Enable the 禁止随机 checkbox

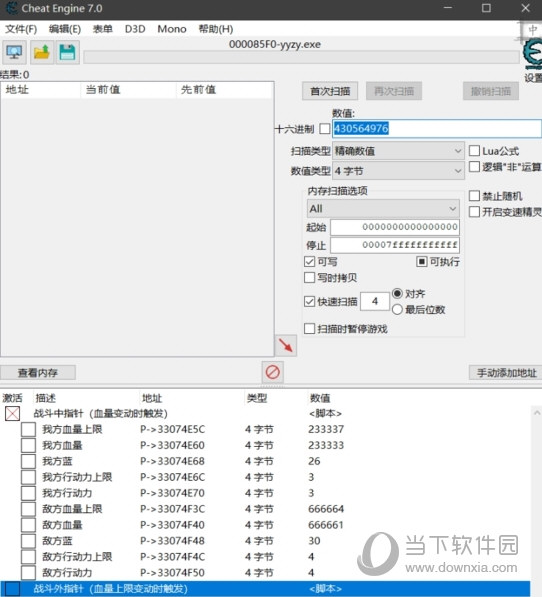[474, 196]
